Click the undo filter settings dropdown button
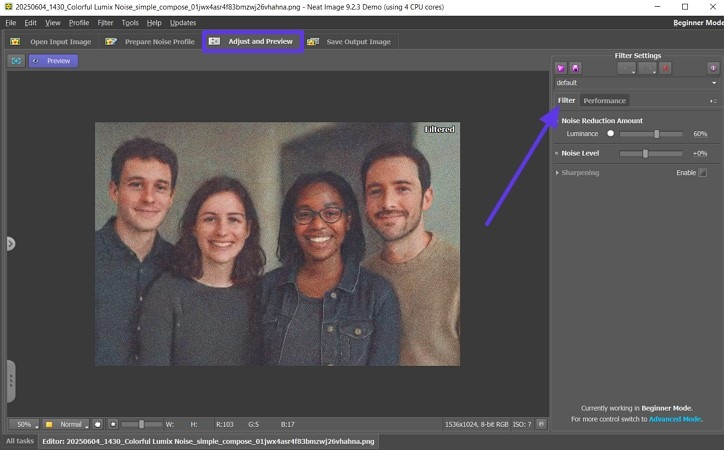The image size is (724, 450). [627, 68]
